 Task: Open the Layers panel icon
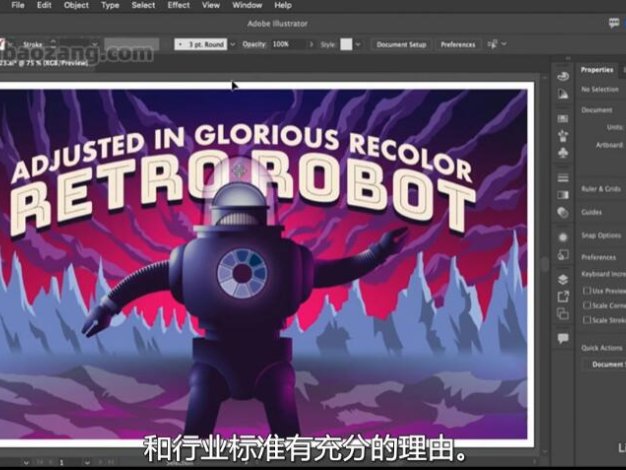(x=563, y=279)
